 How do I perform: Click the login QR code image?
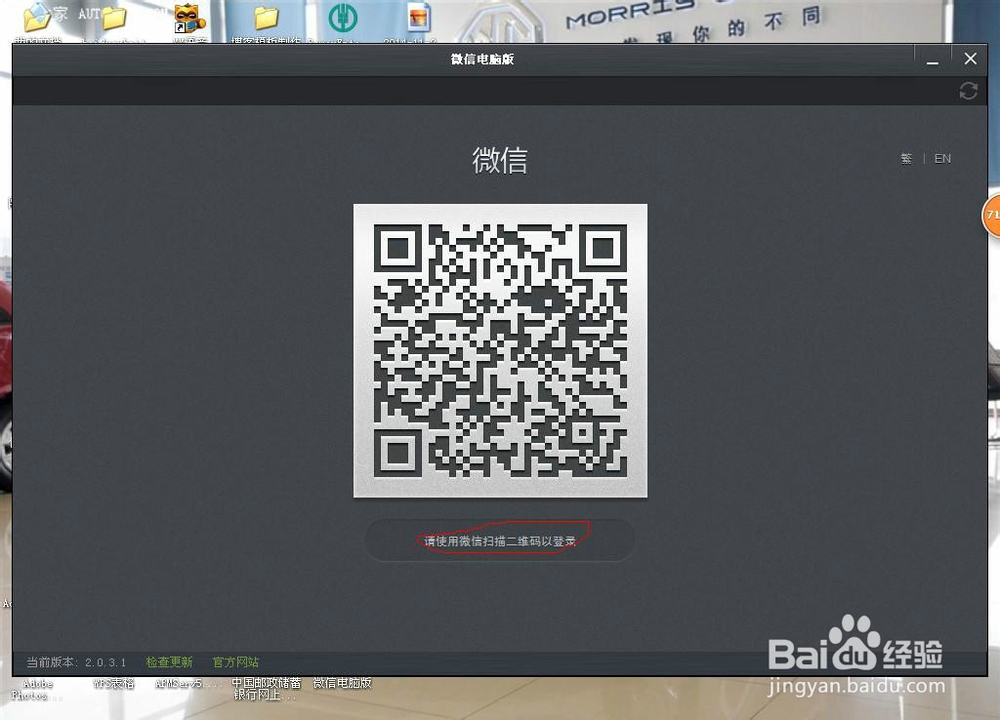click(x=499, y=350)
